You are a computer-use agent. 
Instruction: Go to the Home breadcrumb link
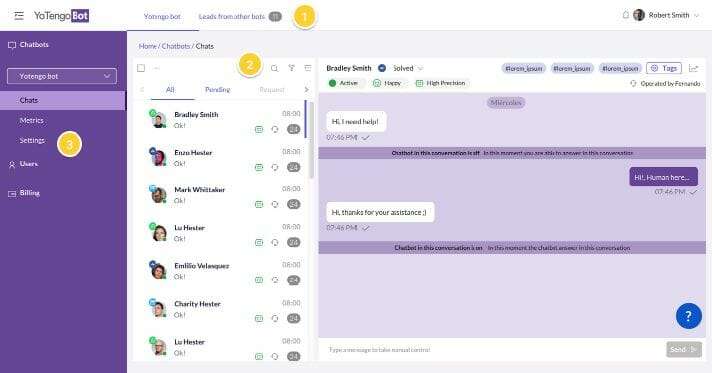tap(147, 46)
